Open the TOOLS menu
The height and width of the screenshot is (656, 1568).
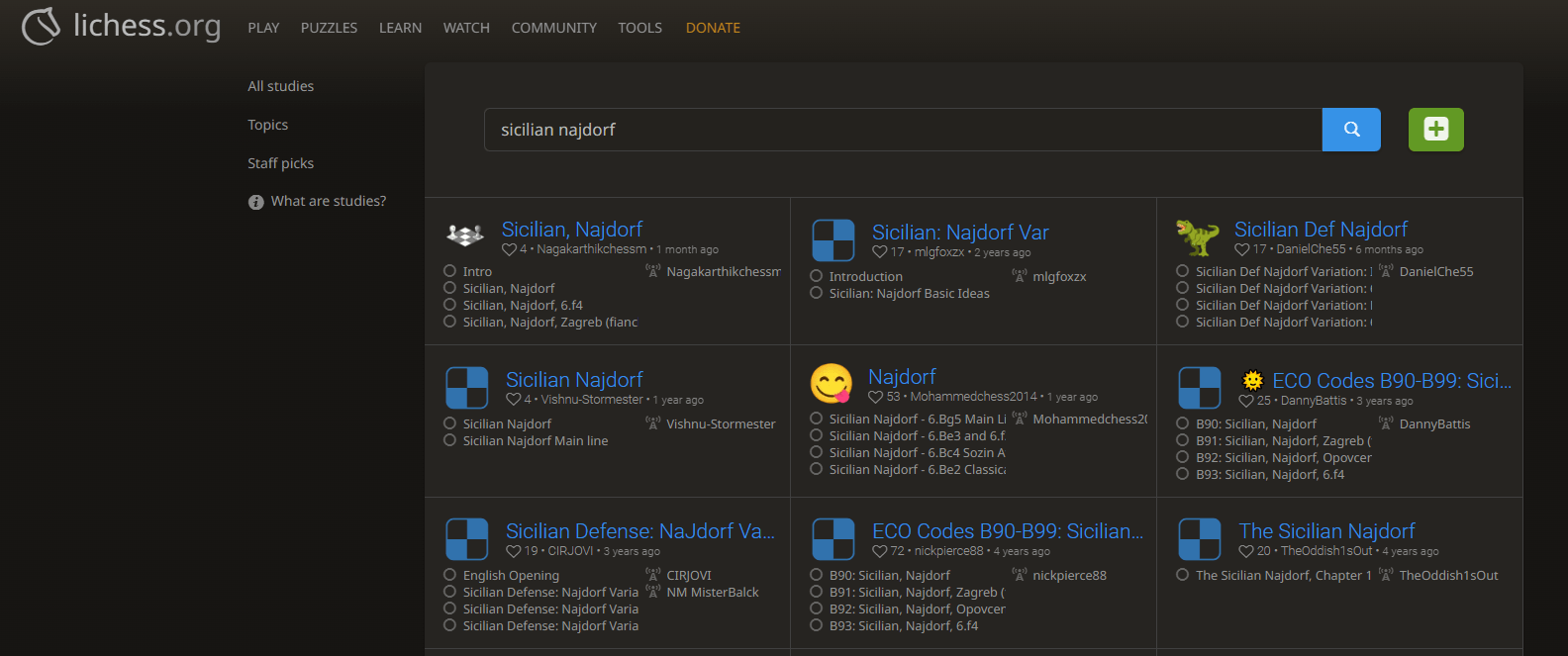click(639, 28)
